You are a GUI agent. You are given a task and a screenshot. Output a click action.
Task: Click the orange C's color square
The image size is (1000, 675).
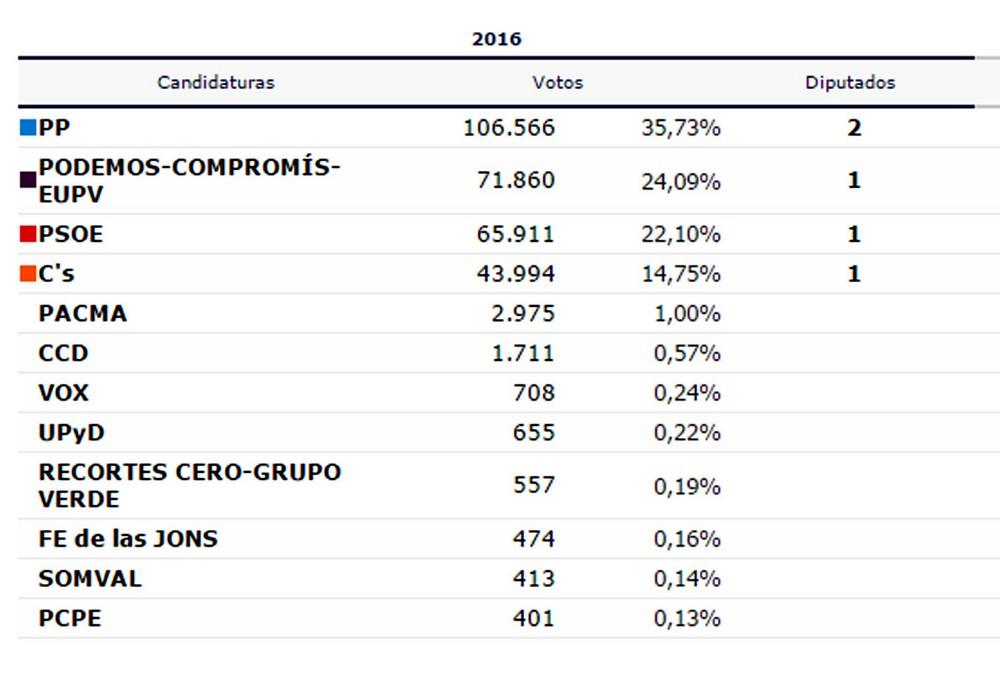point(28,274)
